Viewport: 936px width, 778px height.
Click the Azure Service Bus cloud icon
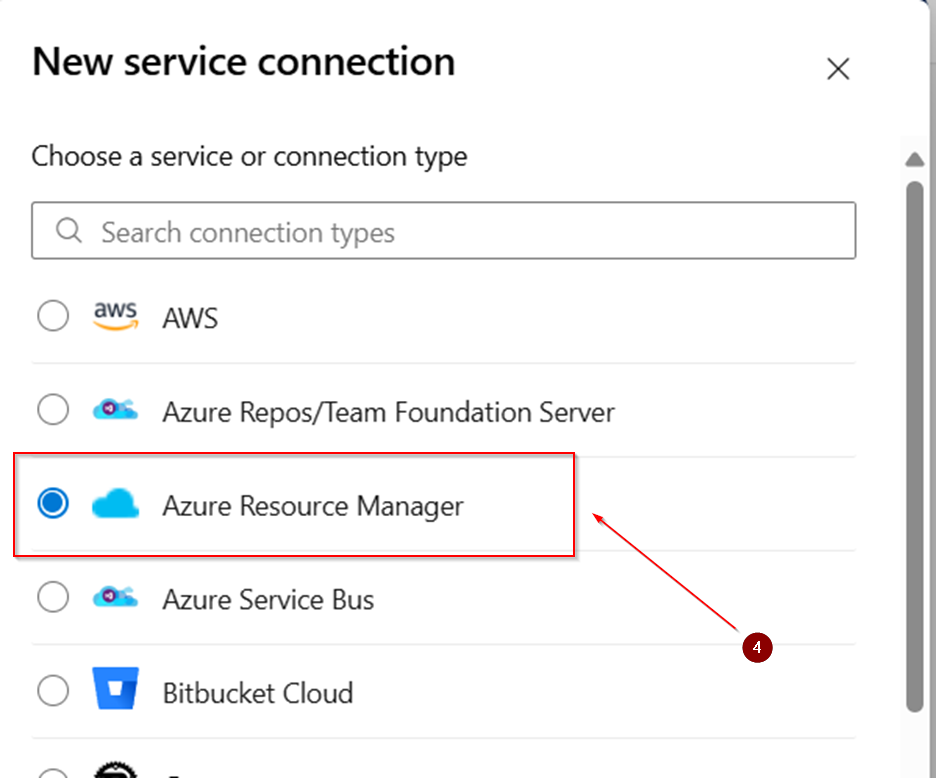click(x=115, y=597)
